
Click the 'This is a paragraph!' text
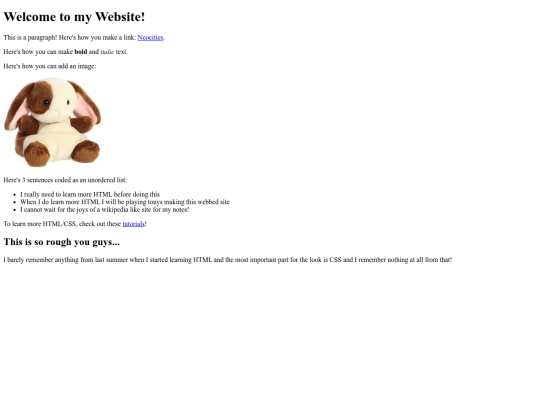click(x=30, y=38)
